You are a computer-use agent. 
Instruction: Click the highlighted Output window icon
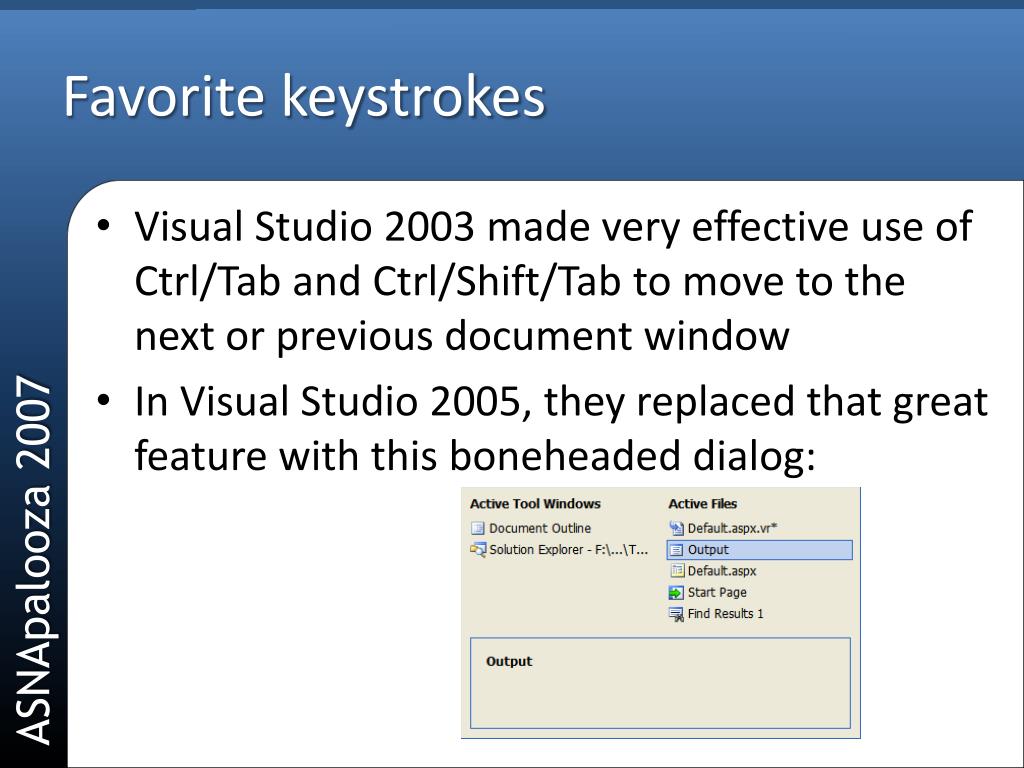click(676, 550)
